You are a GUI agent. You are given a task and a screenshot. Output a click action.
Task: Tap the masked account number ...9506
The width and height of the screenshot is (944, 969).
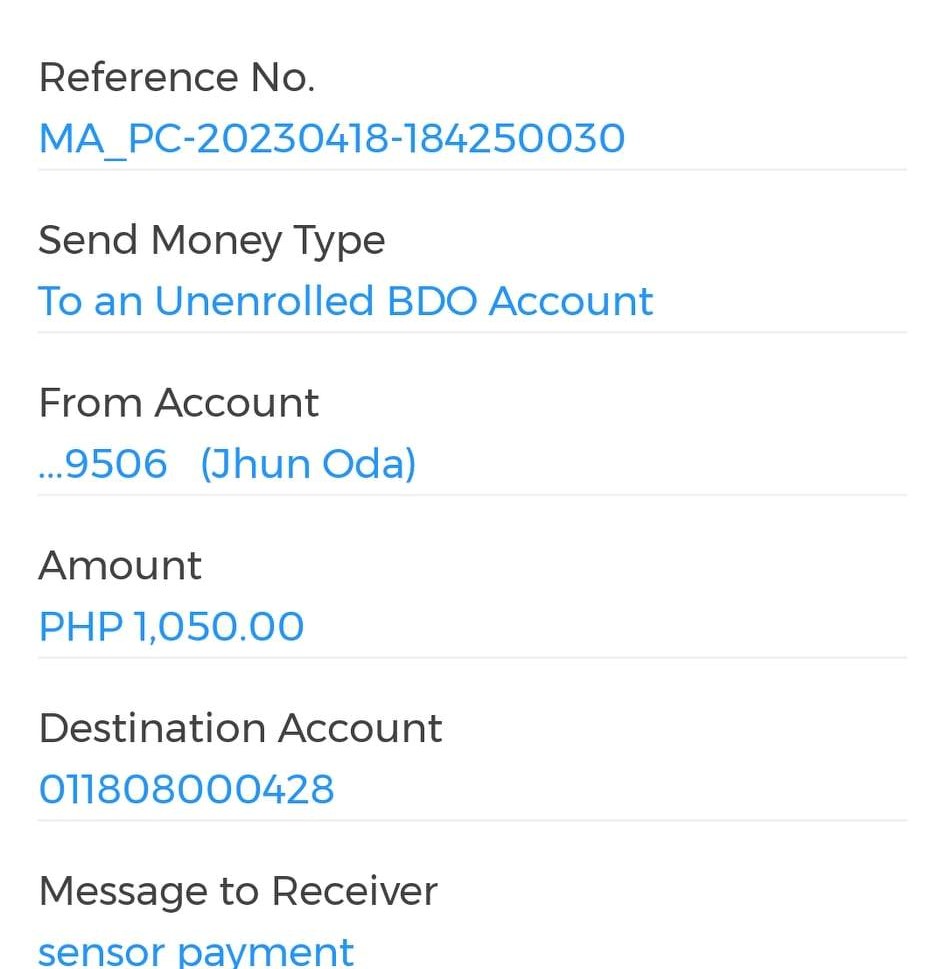pos(102,464)
